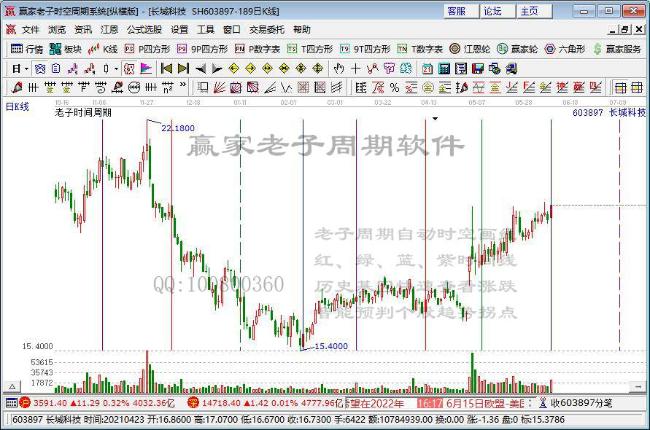The image size is (650, 430).
Task: Open the 资讯 menu
Action: coord(82,30)
